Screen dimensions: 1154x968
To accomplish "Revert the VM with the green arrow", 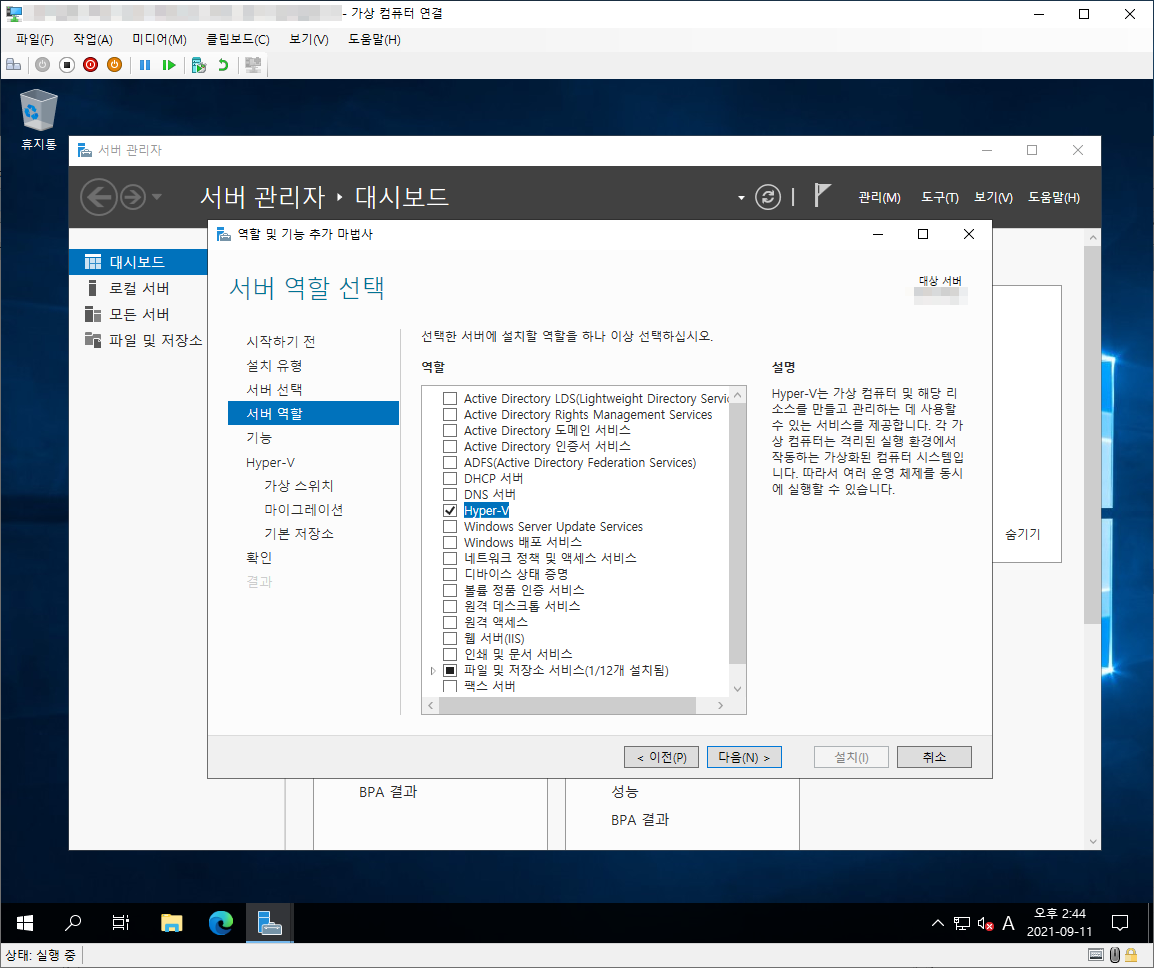I will coord(223,65).
